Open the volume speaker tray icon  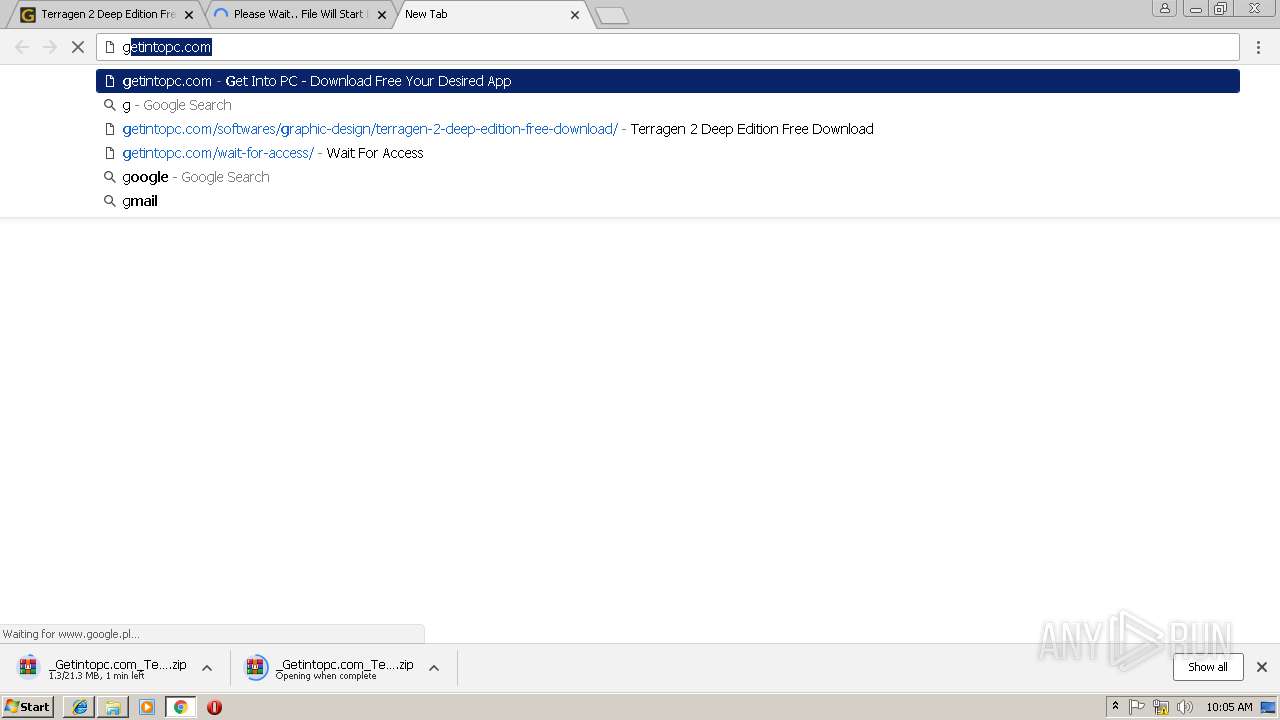1185,707
